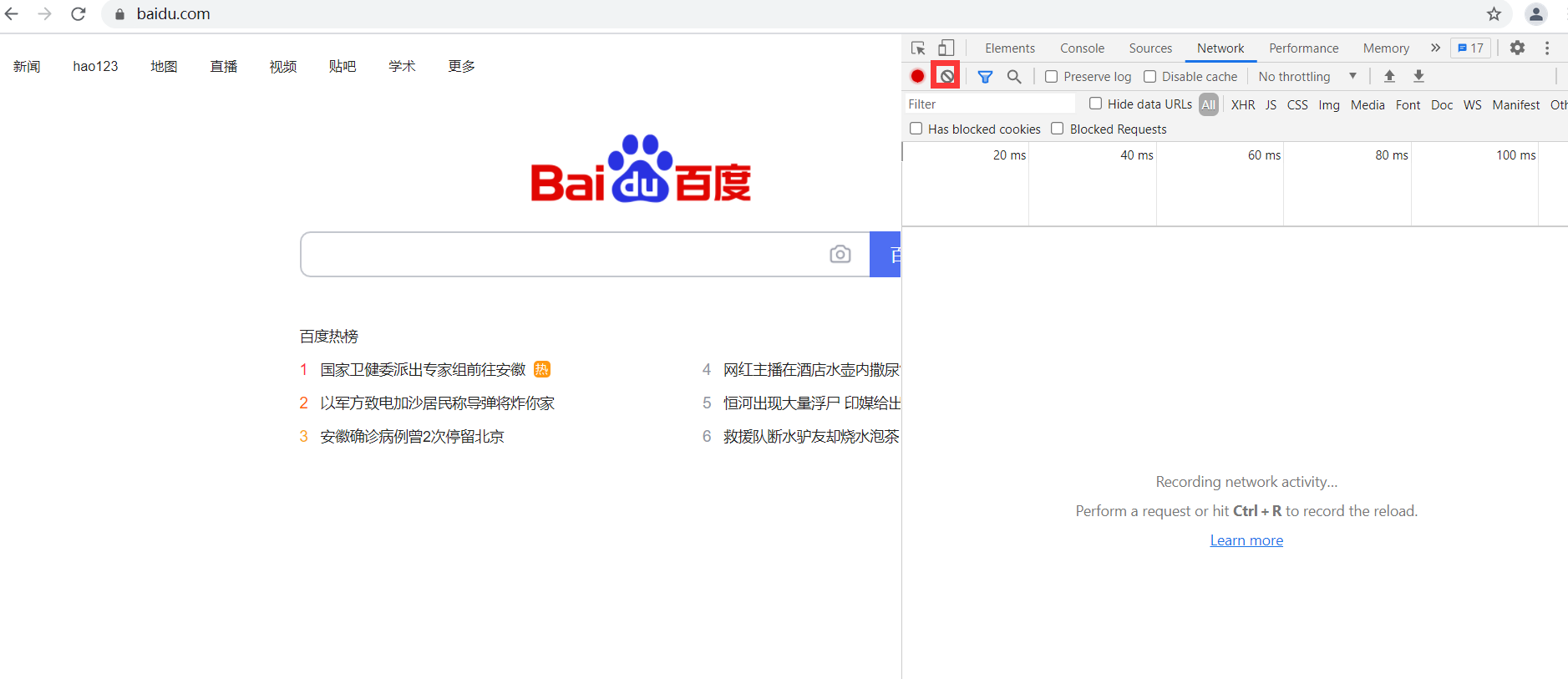Open DevTools settings gear
Viewport: 1568px width, 679px height.
[1517, 48]
